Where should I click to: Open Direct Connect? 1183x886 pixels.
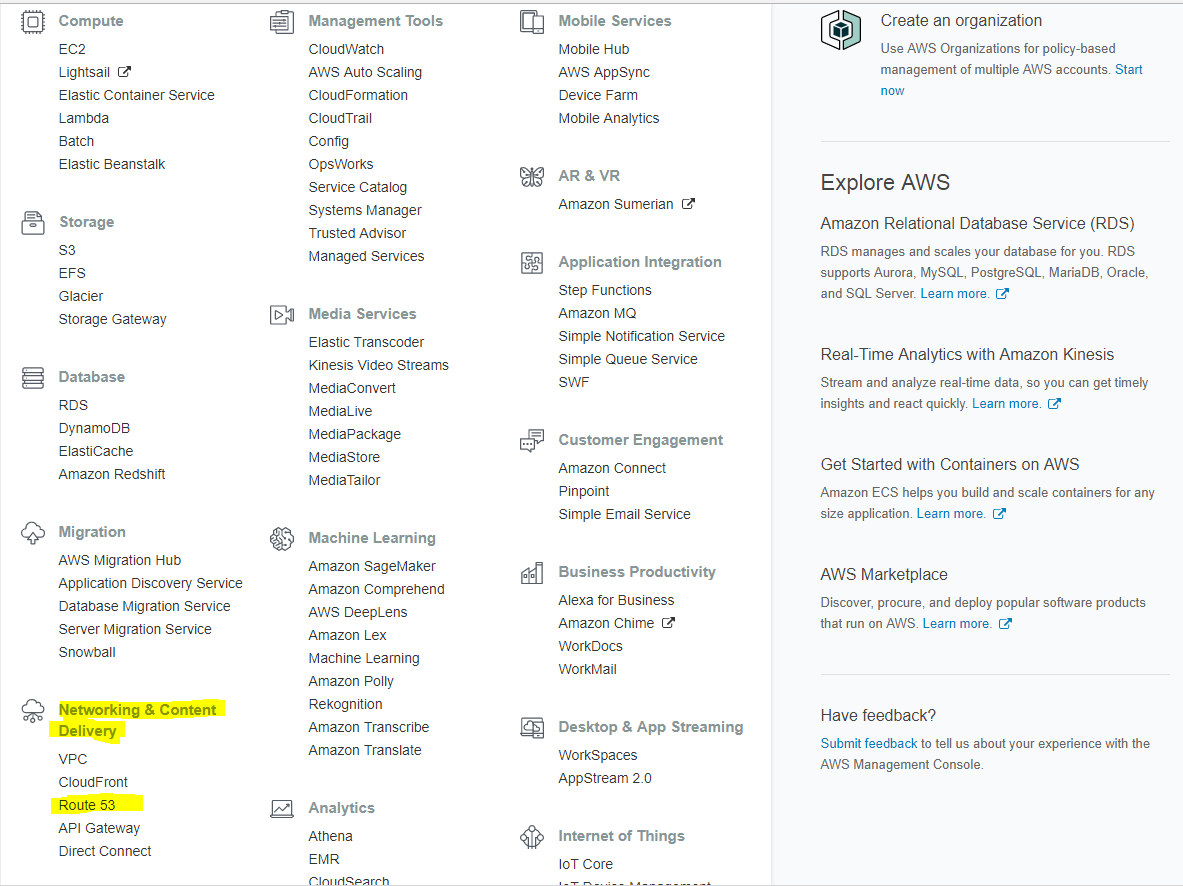[105, 851]
